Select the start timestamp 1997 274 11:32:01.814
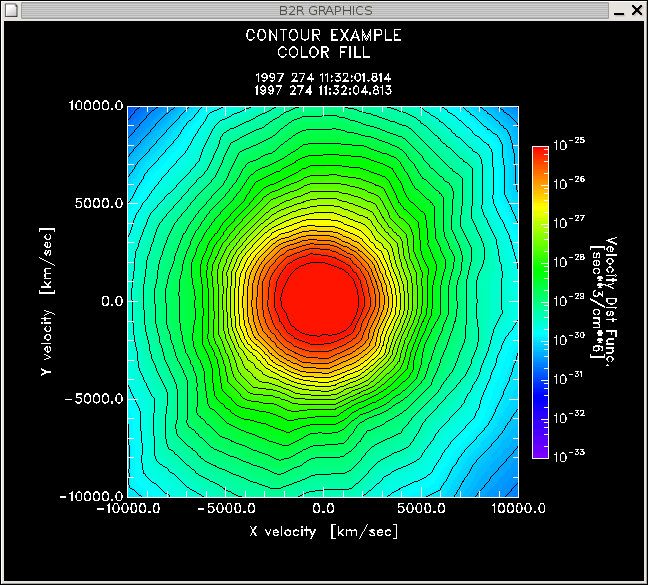The image size is (648, 585). pyautogui.click(x=323, y=77)
